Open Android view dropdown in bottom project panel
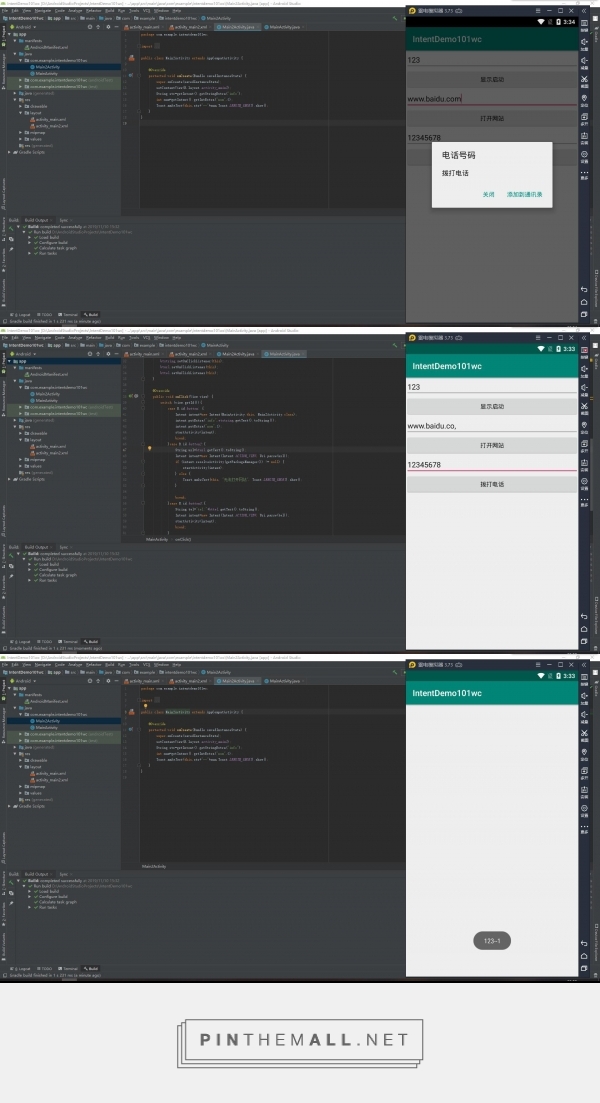This screenshot has width=600, height=1103. click(x=23, y=681)
